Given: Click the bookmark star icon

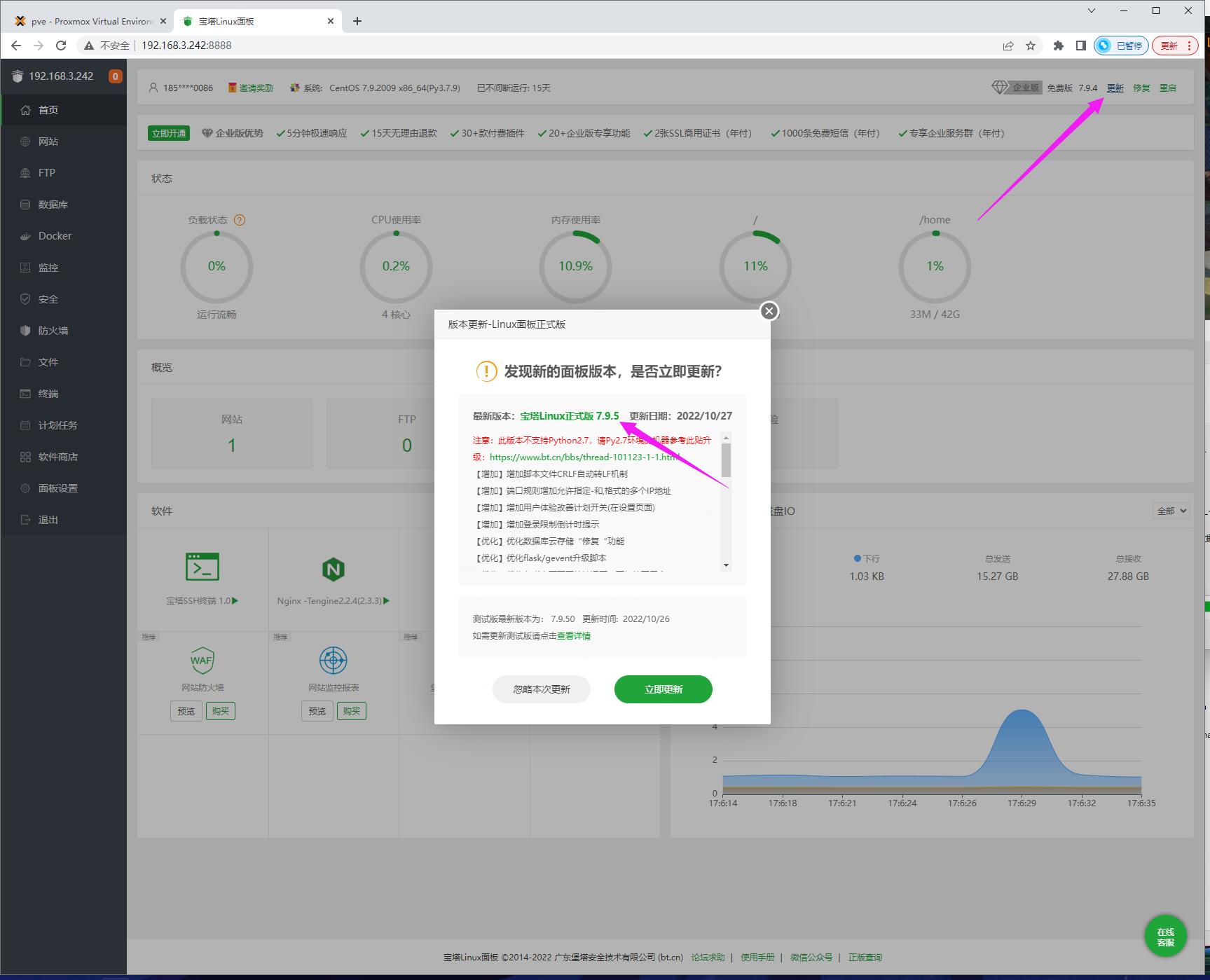Looking at the screenshot, I should pyautogui.click(x=1031, y=46).
